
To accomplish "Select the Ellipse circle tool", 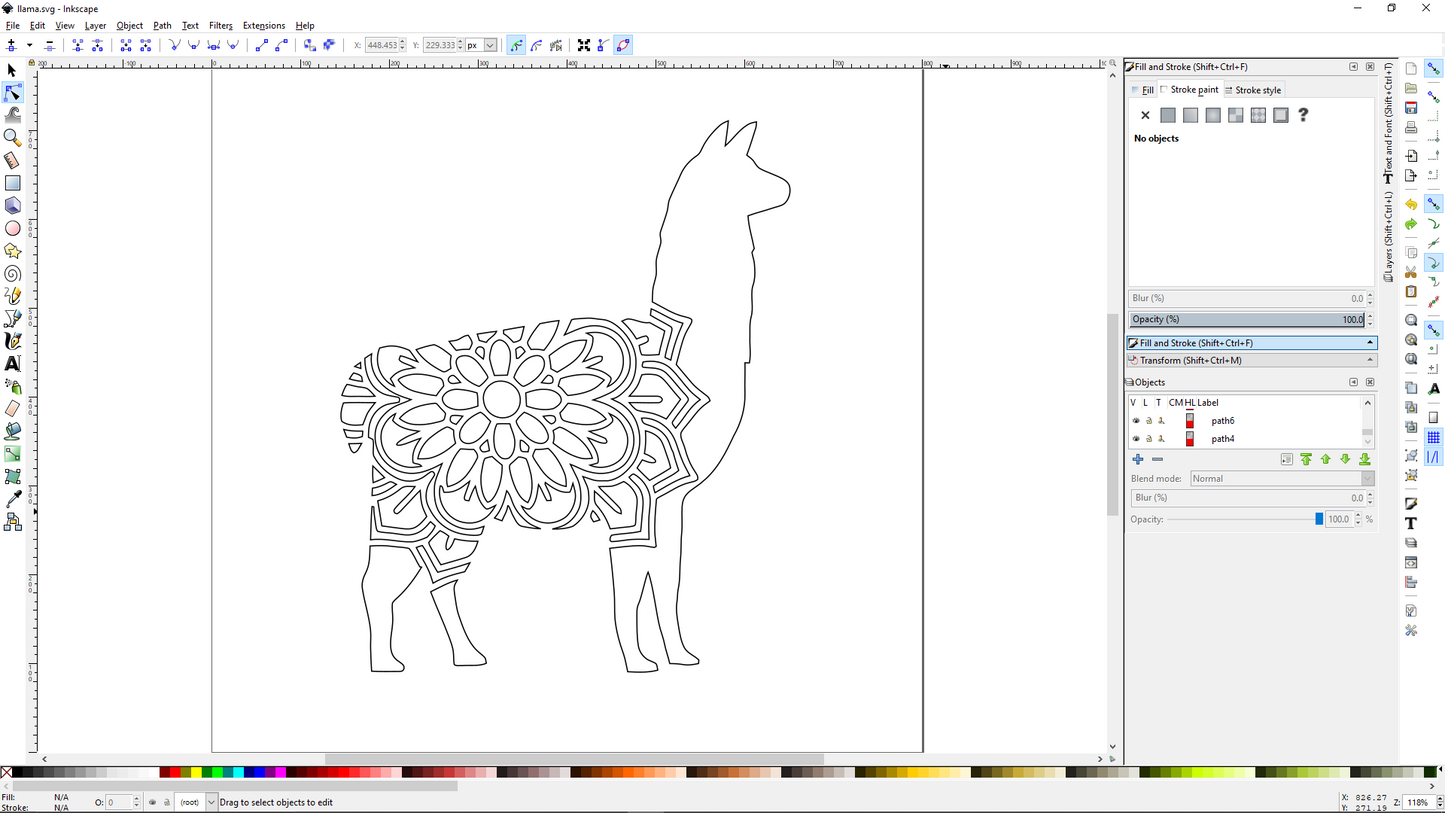I will click(x=12, y=228).
